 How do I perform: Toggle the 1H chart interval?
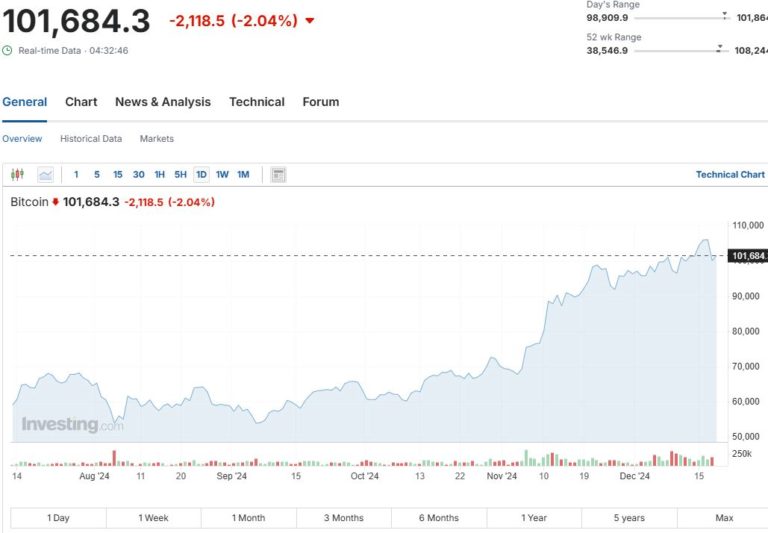coord(160,175)
